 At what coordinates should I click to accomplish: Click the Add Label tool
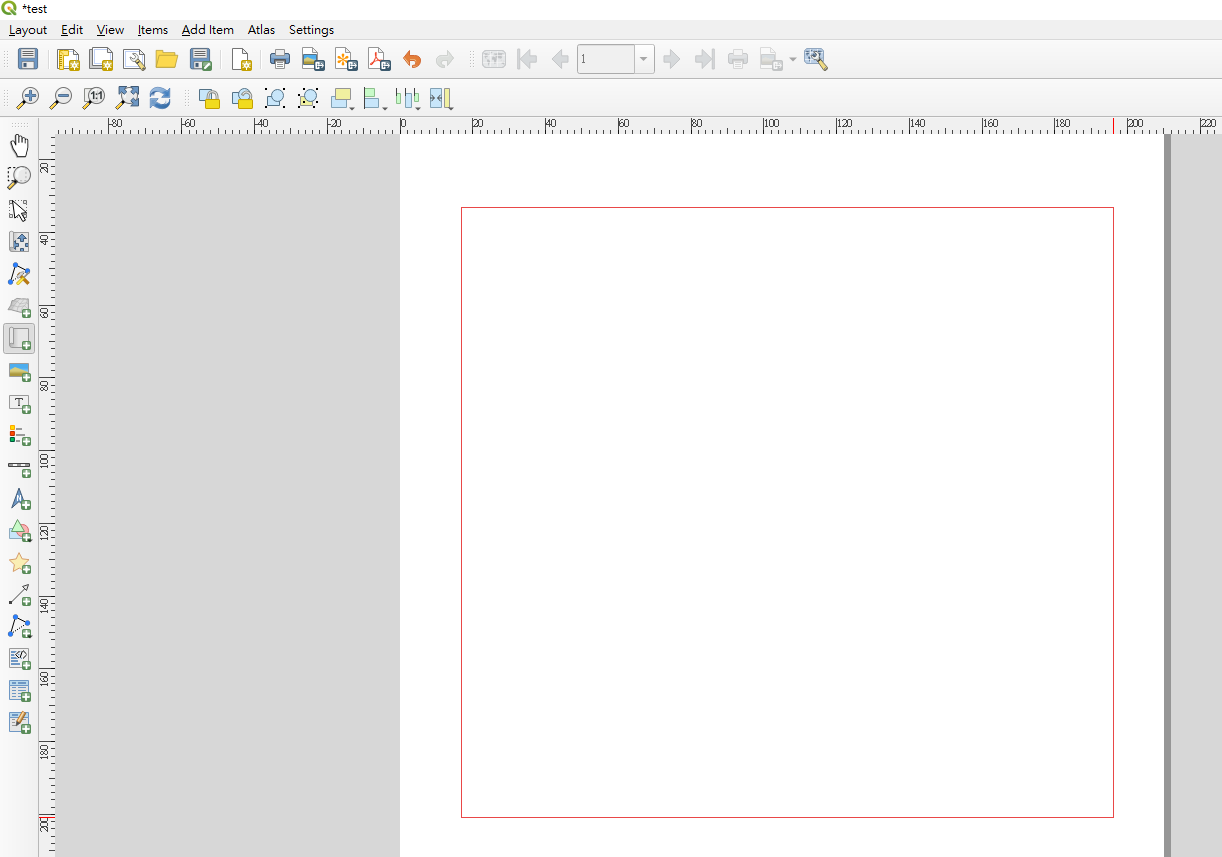[19, 403]
